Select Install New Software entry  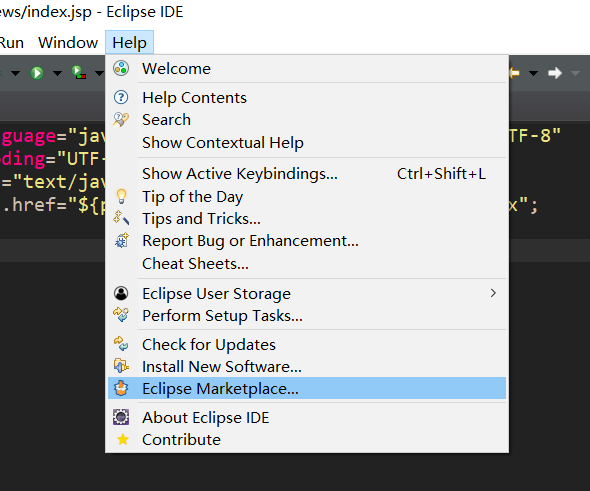click(x=307, y=366)
